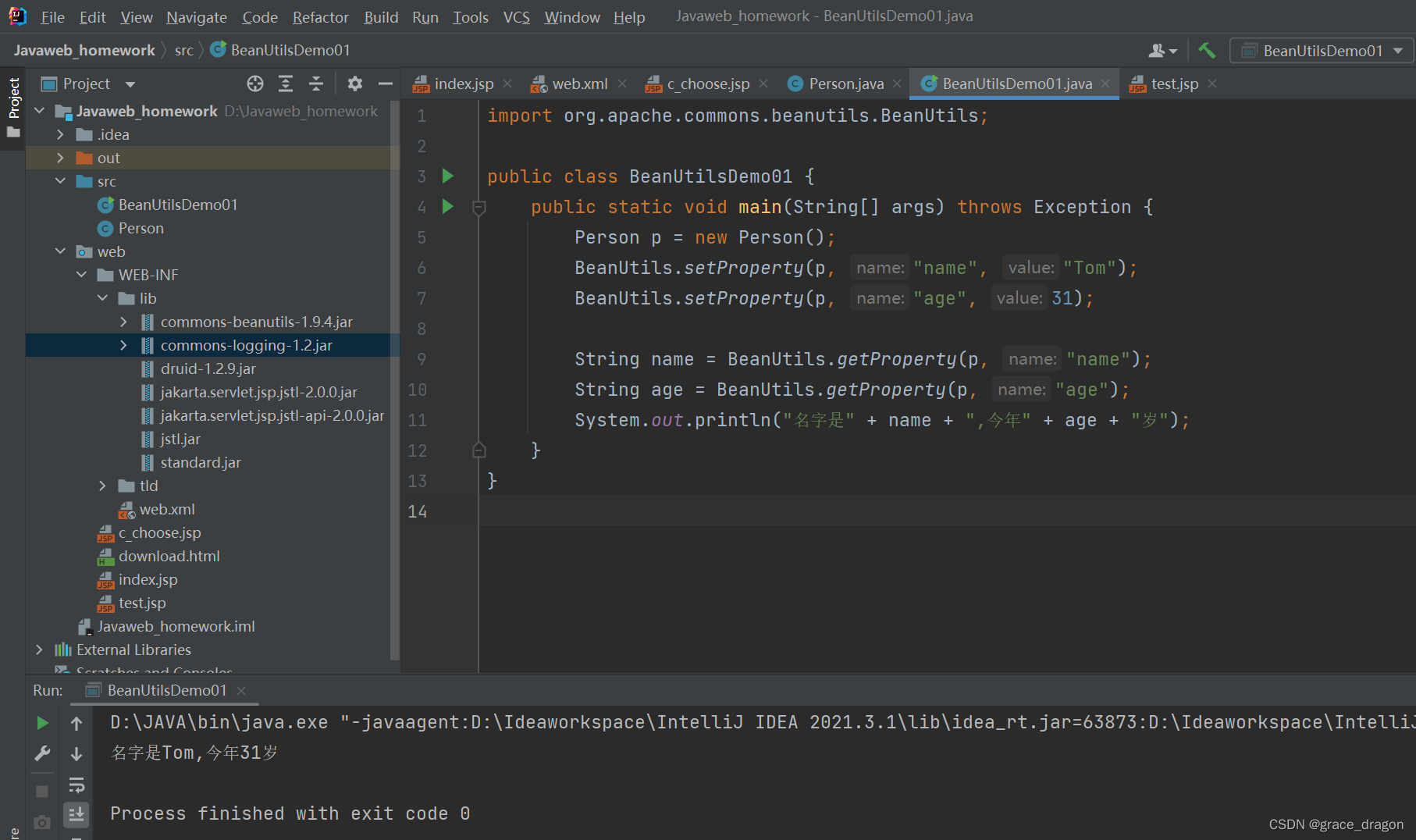This screenshot has height=840, width=1416.
Task: Click src breadcrumb in navigation bar
Action: tap(184, 51)
